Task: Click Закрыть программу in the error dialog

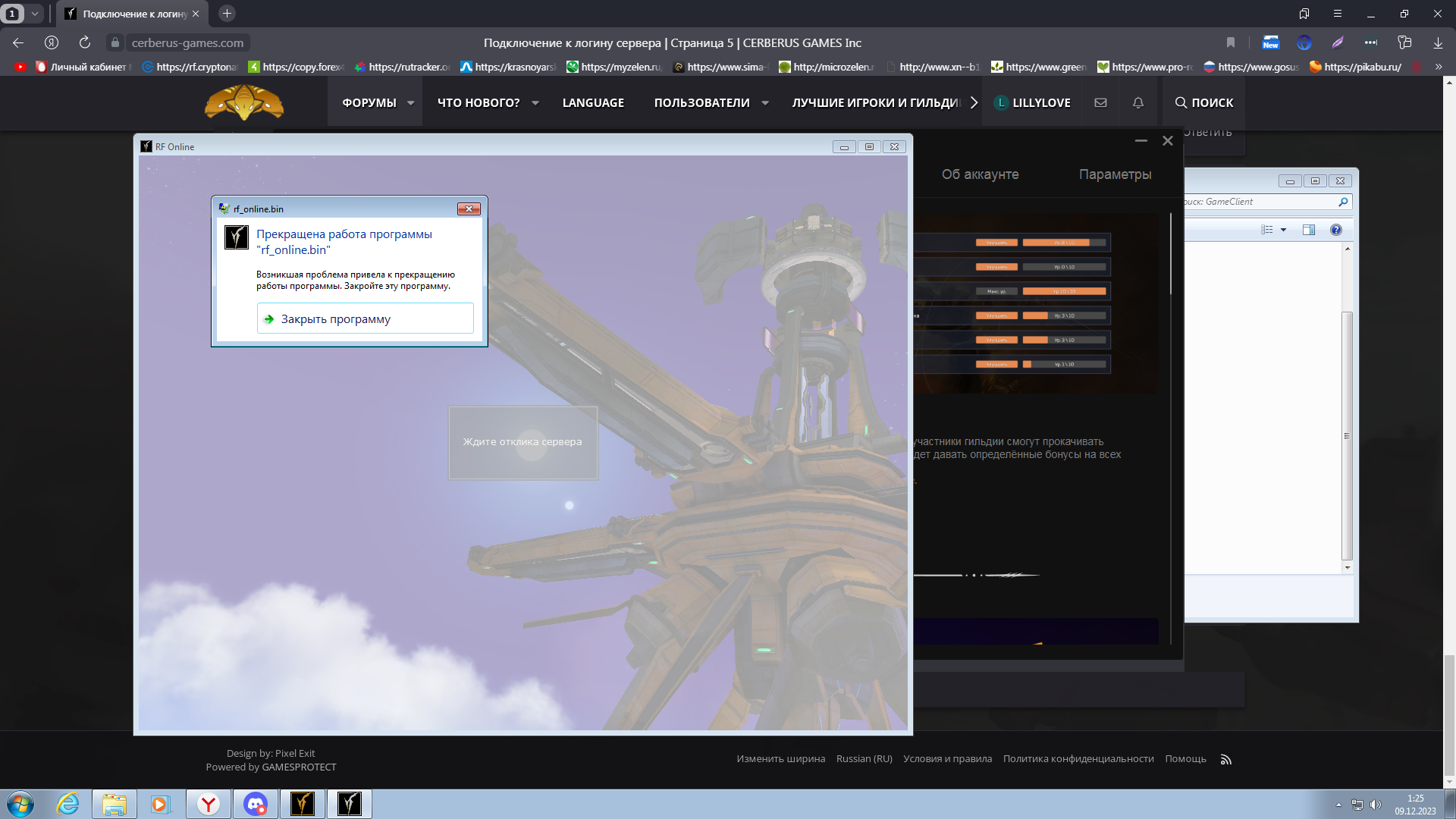Action: pos(366,318)
